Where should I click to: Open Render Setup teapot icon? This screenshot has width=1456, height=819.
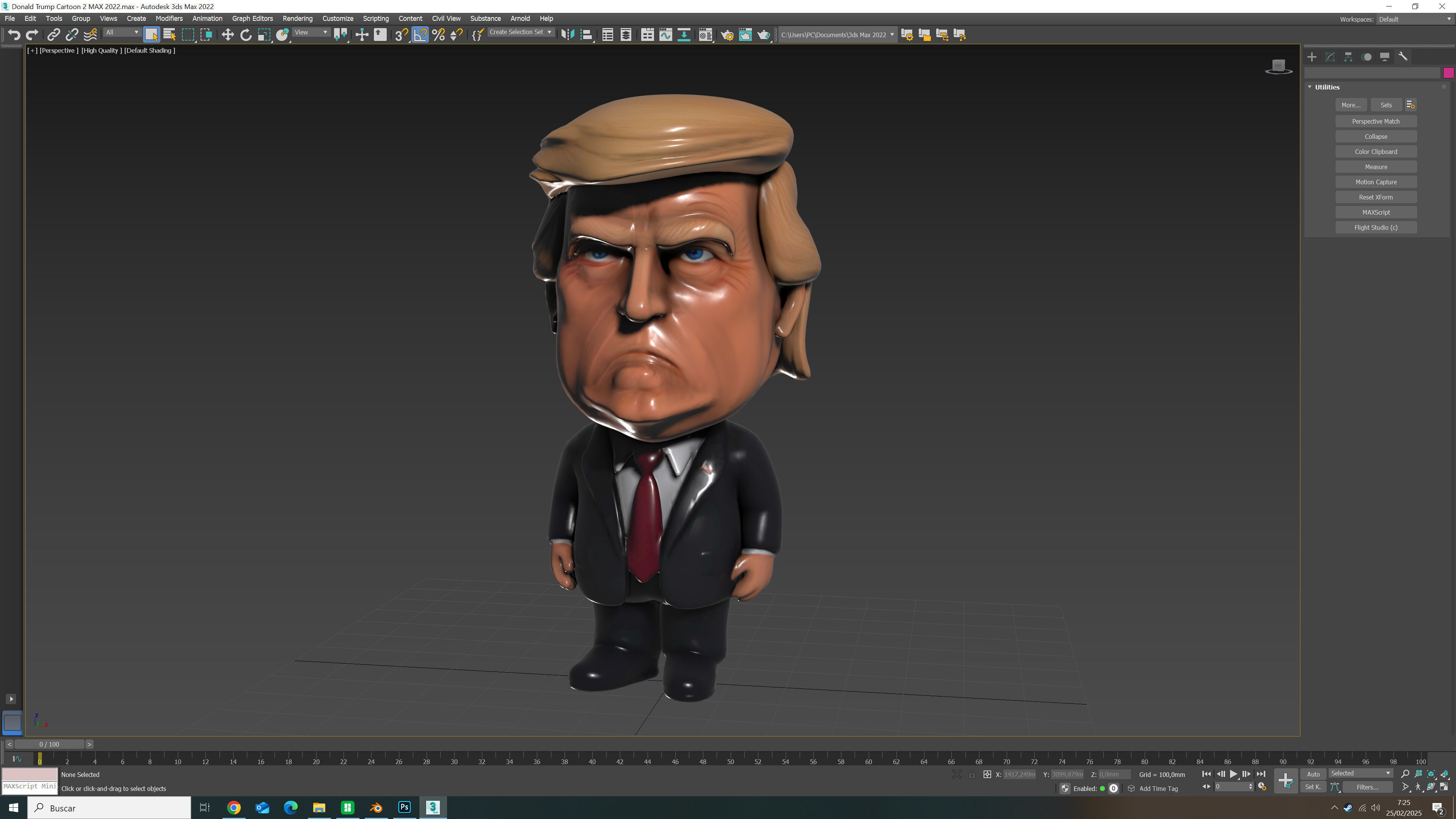click(727, 35)
